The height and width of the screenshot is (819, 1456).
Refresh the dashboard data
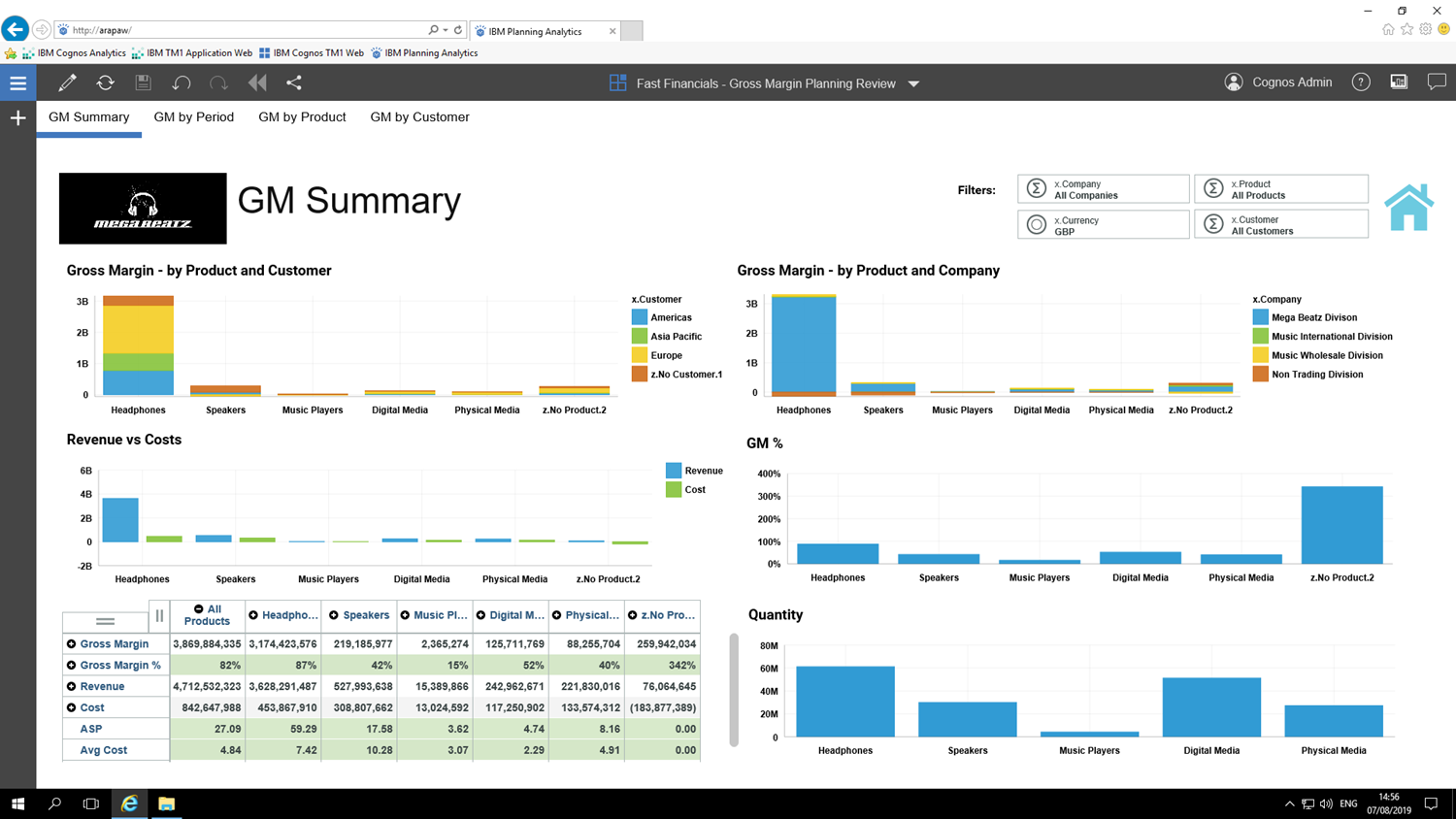pos(105,82)
